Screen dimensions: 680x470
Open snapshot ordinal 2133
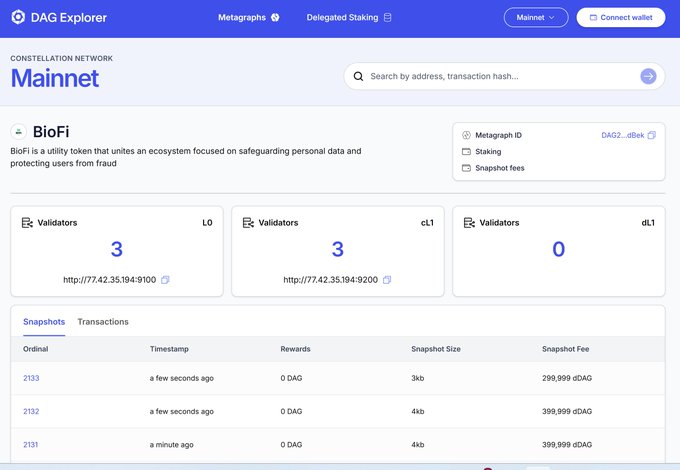(x=31, y=378)
